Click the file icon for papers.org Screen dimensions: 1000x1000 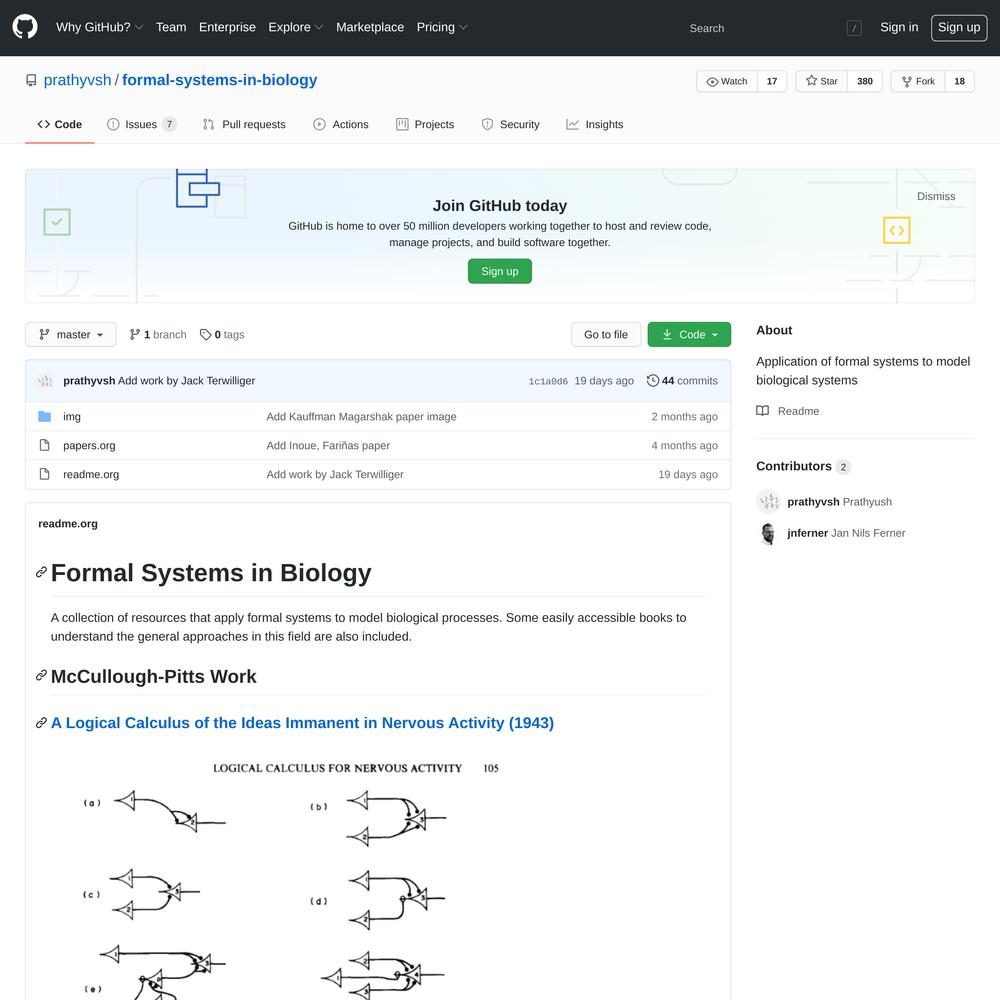click(x=45, y=445)
